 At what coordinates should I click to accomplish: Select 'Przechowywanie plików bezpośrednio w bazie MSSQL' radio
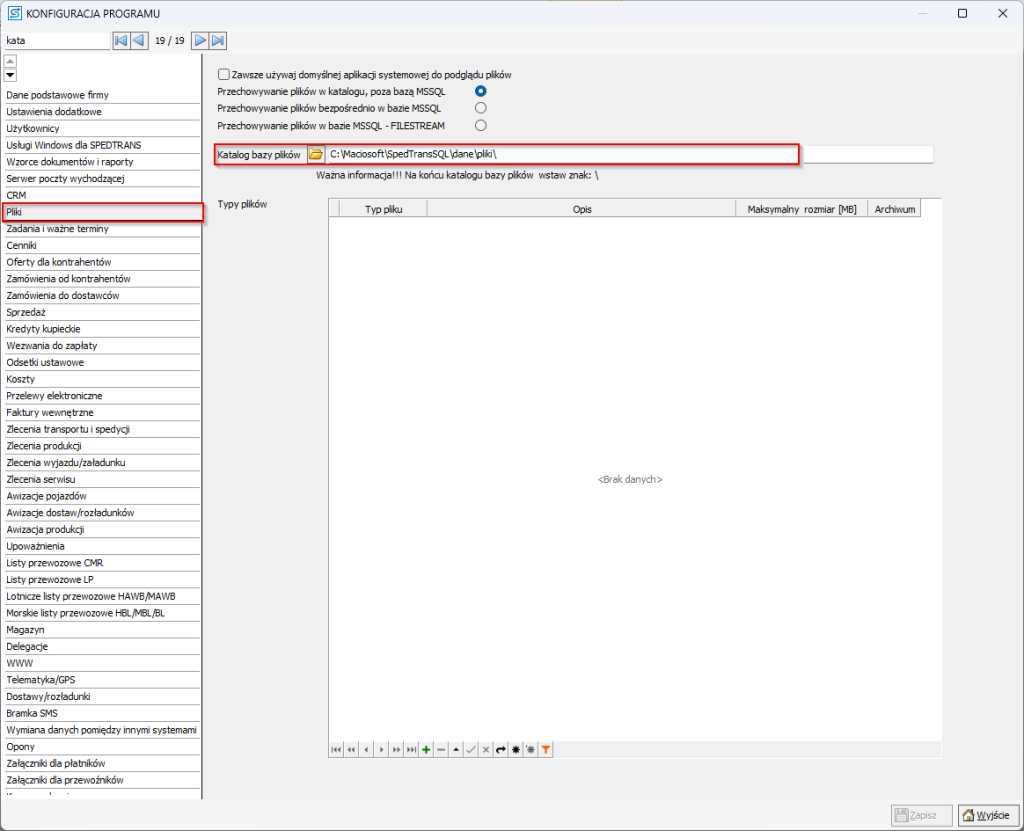(481, 108)
